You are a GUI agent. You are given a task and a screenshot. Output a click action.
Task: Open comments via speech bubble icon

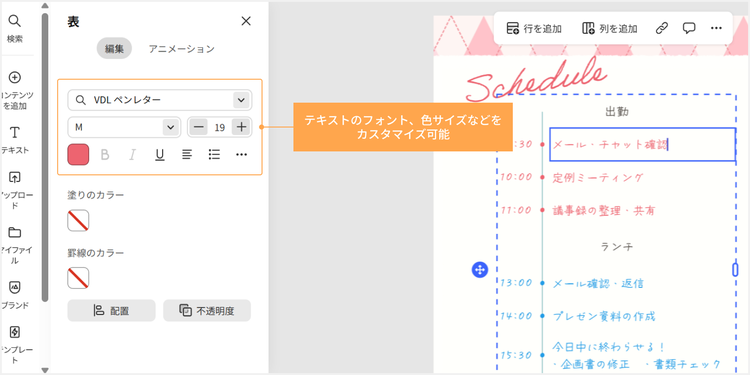click(689, 28)
